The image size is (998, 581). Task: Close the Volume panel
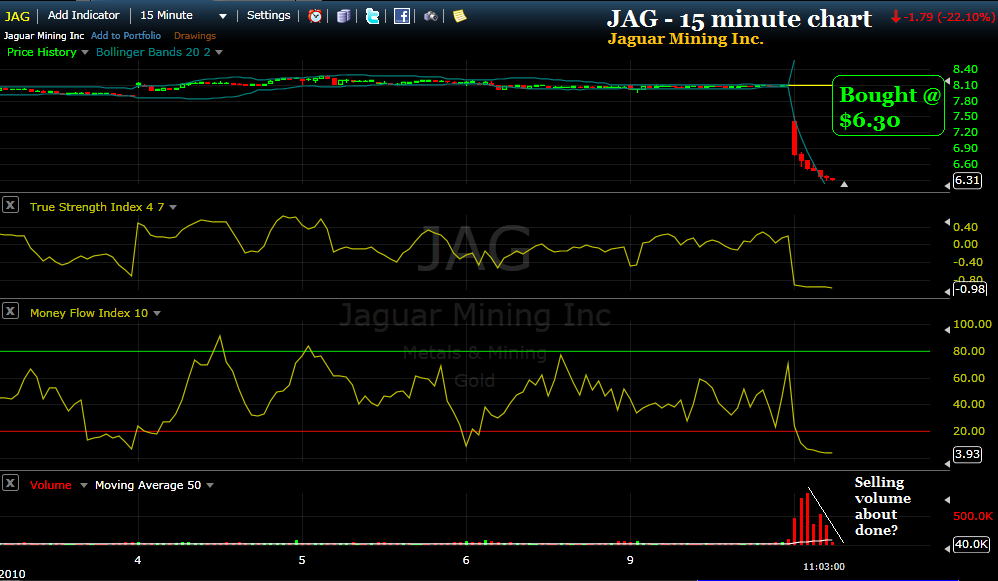click(x=11, y=484)
